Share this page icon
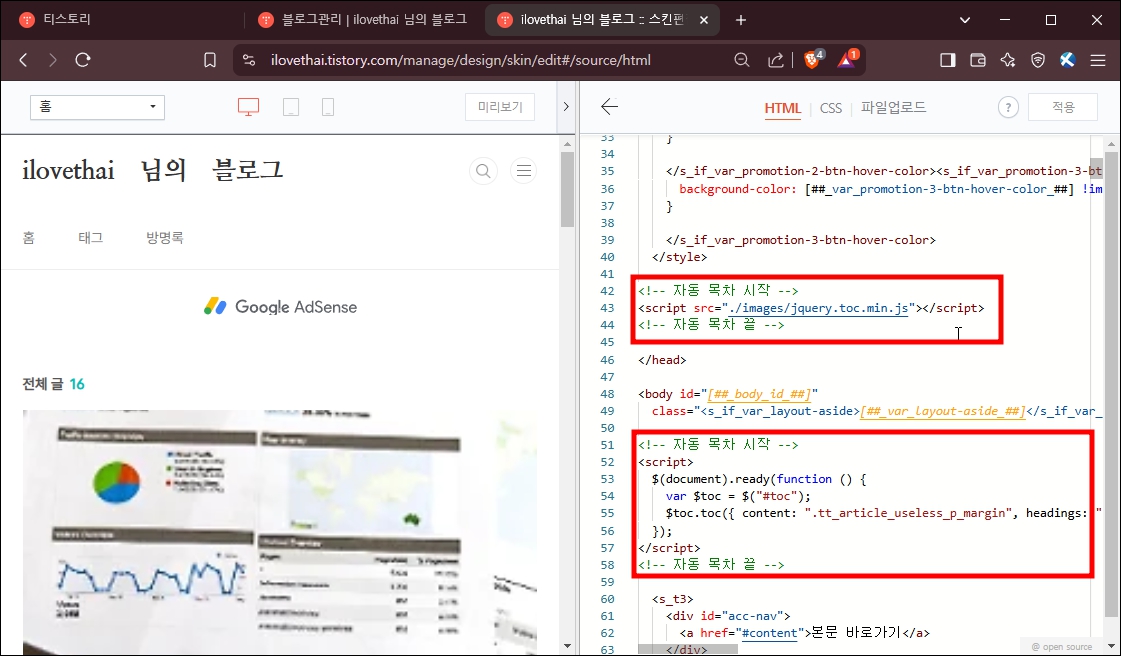This screenshot has width=1121, height=656. (776, 60)
